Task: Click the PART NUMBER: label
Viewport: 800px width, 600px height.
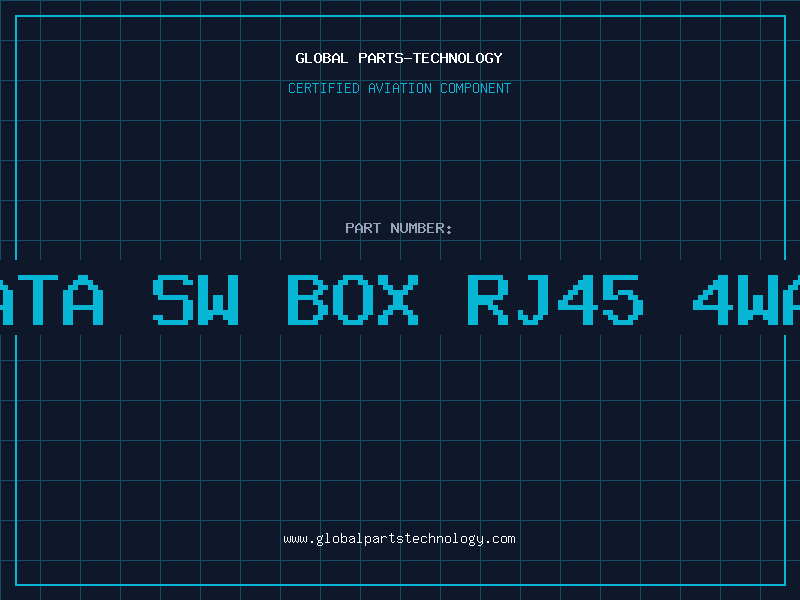Action: point(399,228)
